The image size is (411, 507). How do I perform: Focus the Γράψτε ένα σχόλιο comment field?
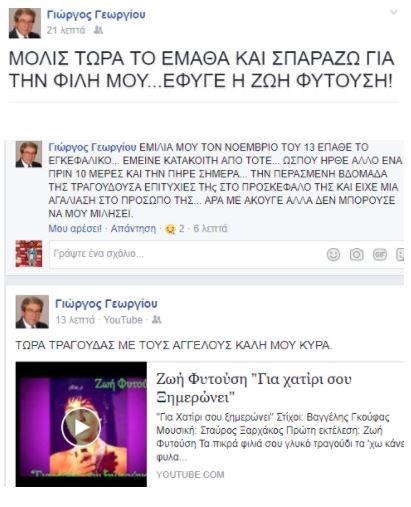click(x=187, y=254)
